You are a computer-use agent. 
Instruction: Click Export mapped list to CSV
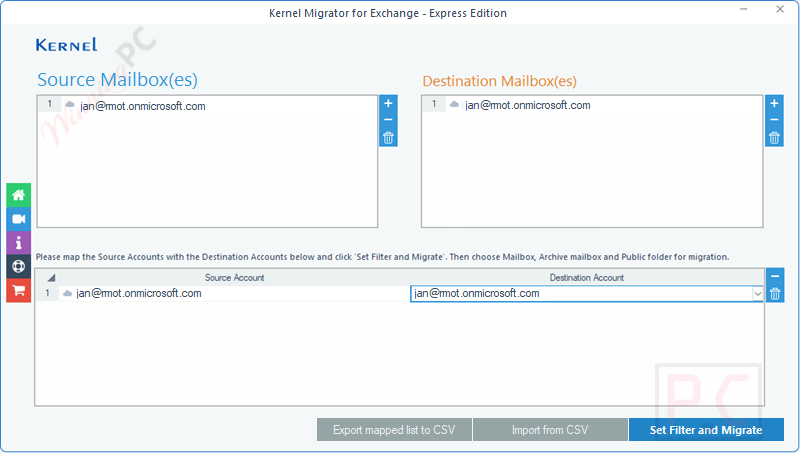pos(394,430)
